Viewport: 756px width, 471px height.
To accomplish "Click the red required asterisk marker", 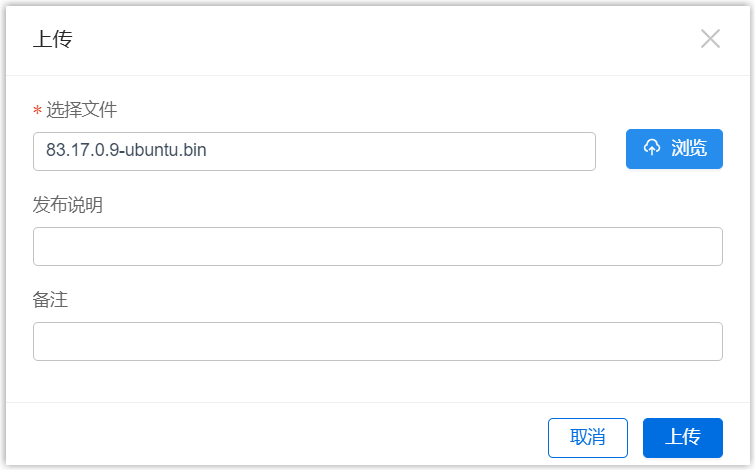I will click(38, 111).
